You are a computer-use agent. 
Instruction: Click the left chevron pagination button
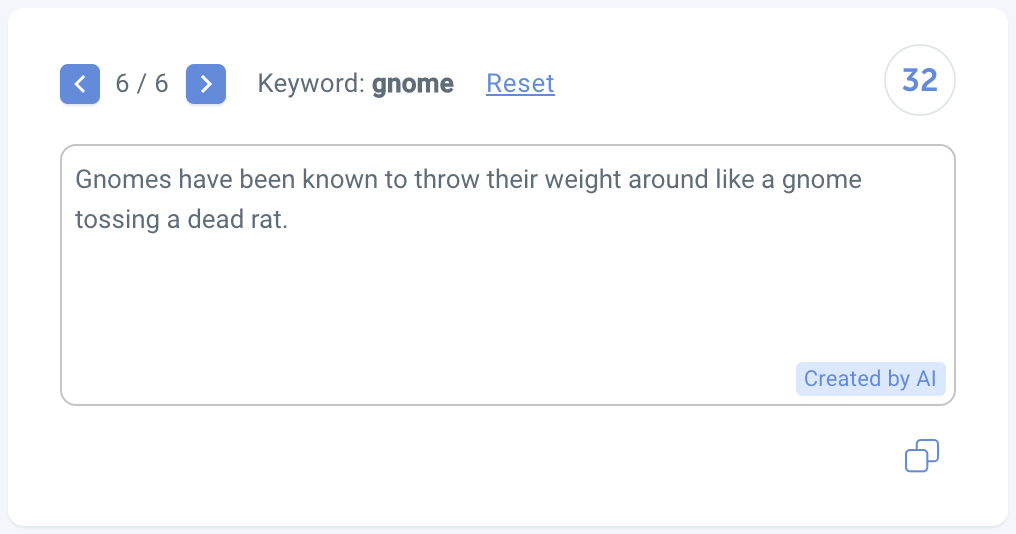[x=80, y=84]
